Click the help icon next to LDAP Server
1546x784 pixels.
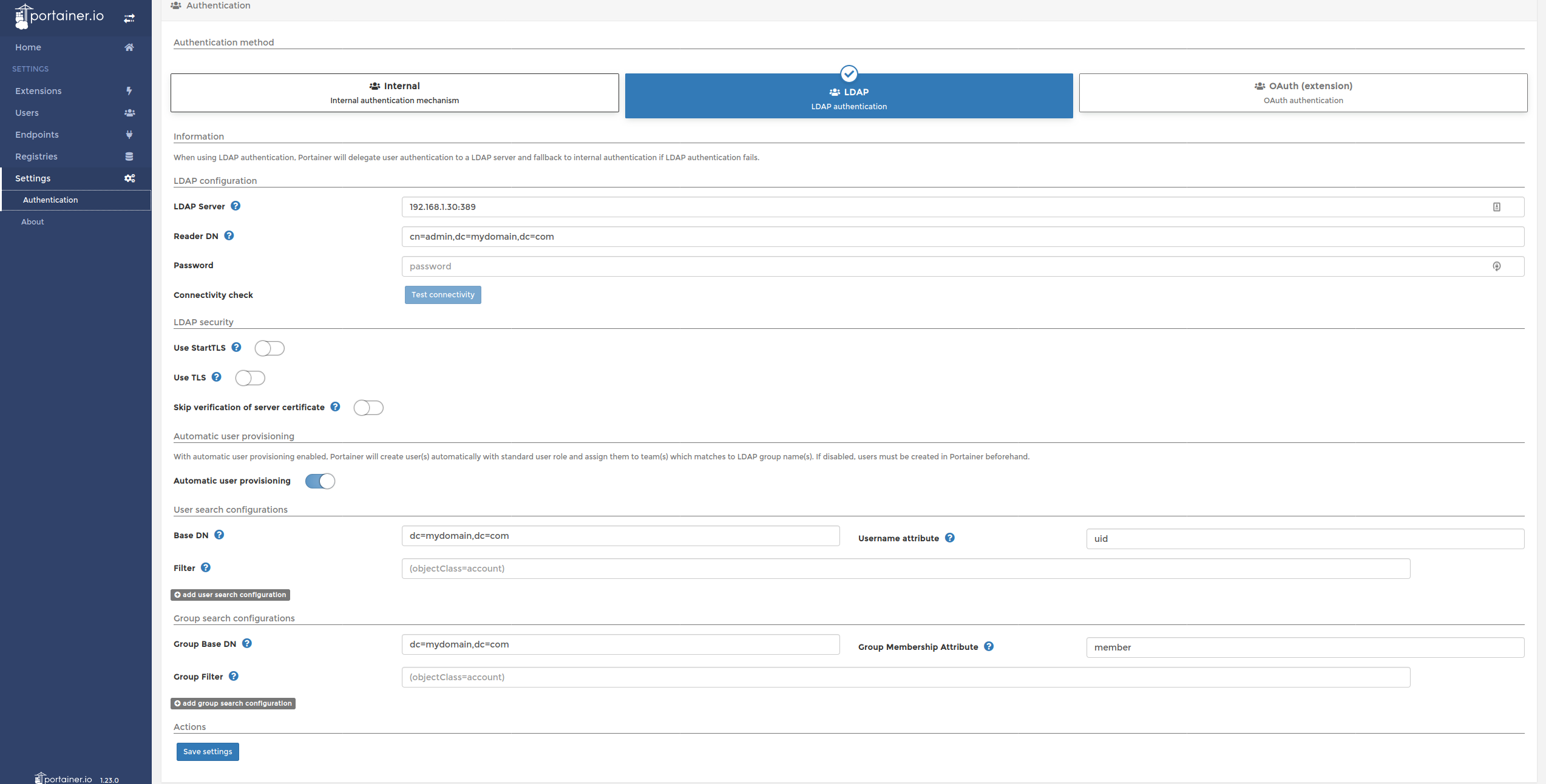[x=236, y=205]
